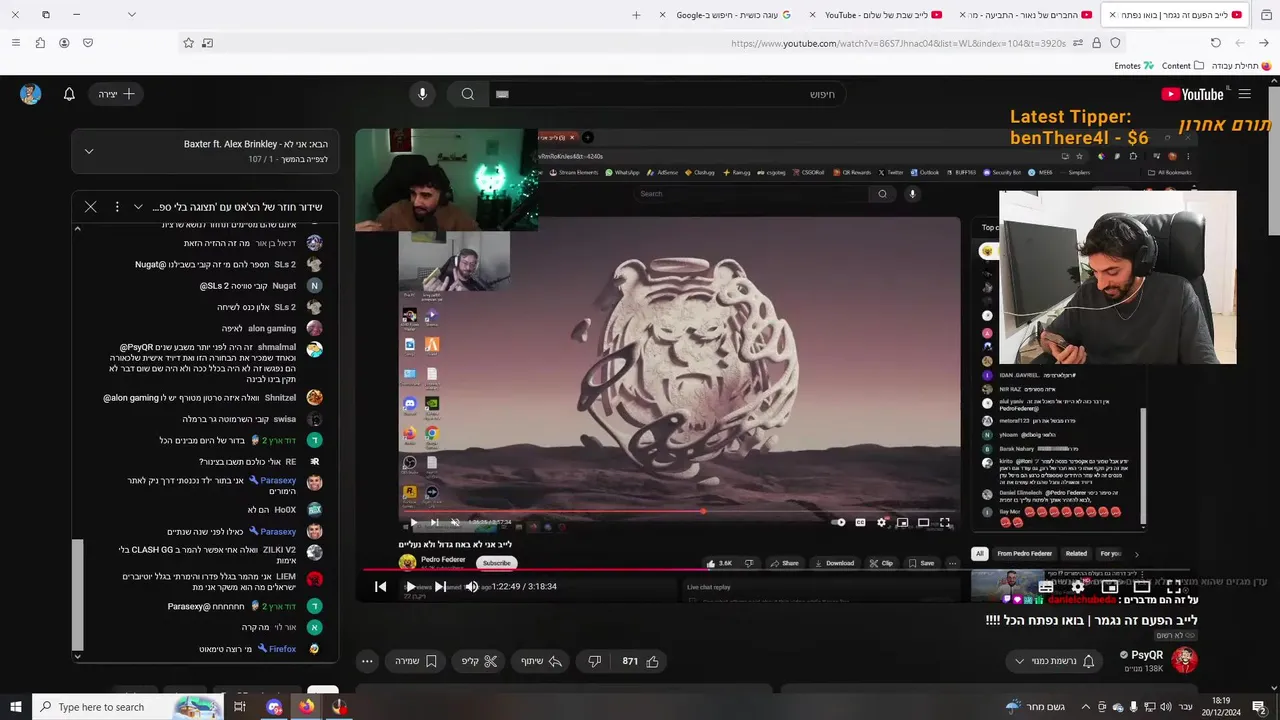Image resolution: width=1280 pixels, height=720 pixels.
Task: Open a new browser tab
Action: 636,15
